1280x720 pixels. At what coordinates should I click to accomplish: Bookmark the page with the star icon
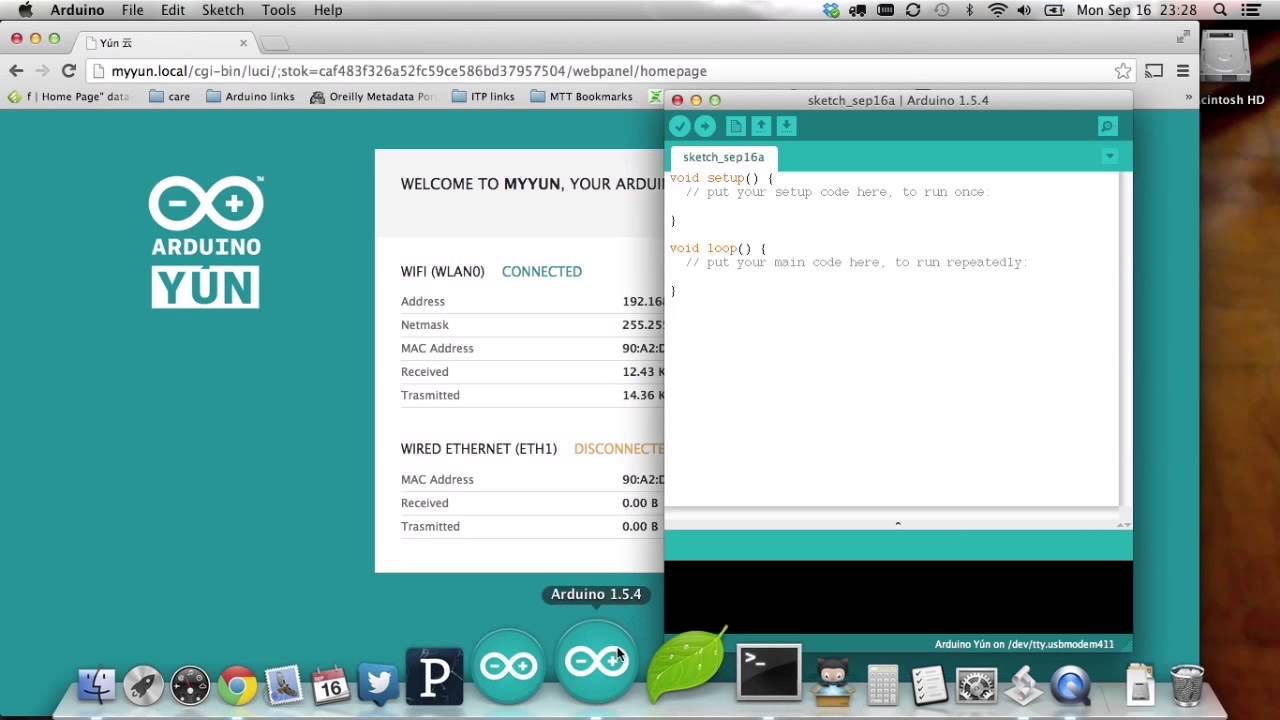click(x=1123, y=71)
